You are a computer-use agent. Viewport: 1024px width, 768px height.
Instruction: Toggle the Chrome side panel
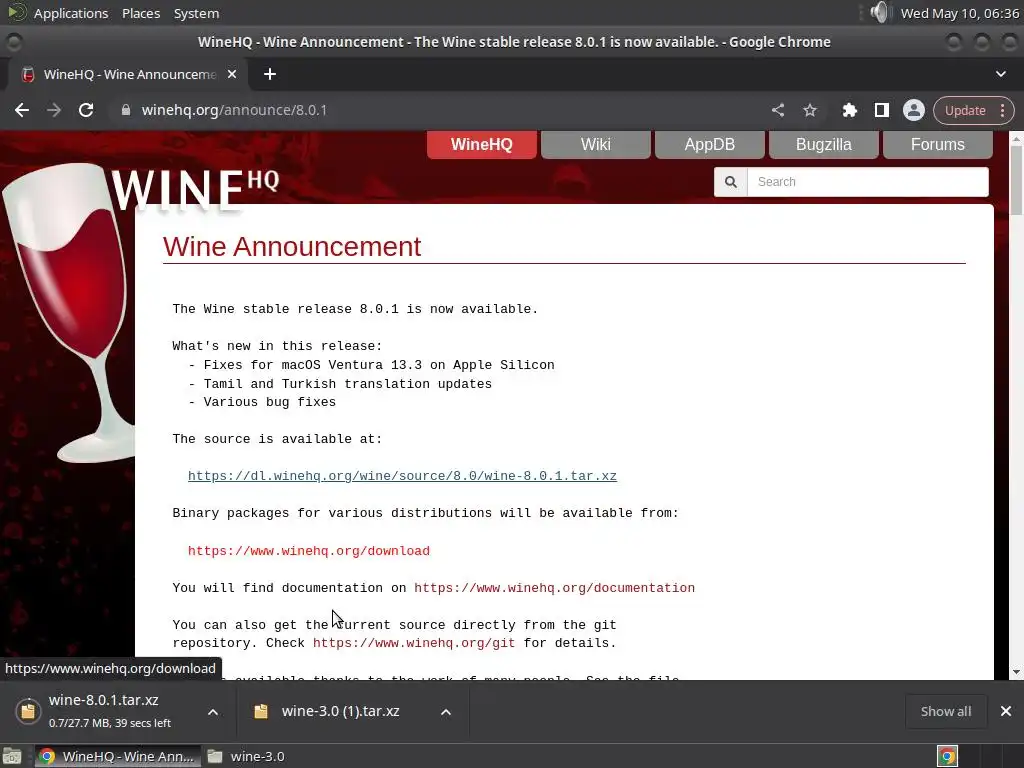[x=882, y=110]
